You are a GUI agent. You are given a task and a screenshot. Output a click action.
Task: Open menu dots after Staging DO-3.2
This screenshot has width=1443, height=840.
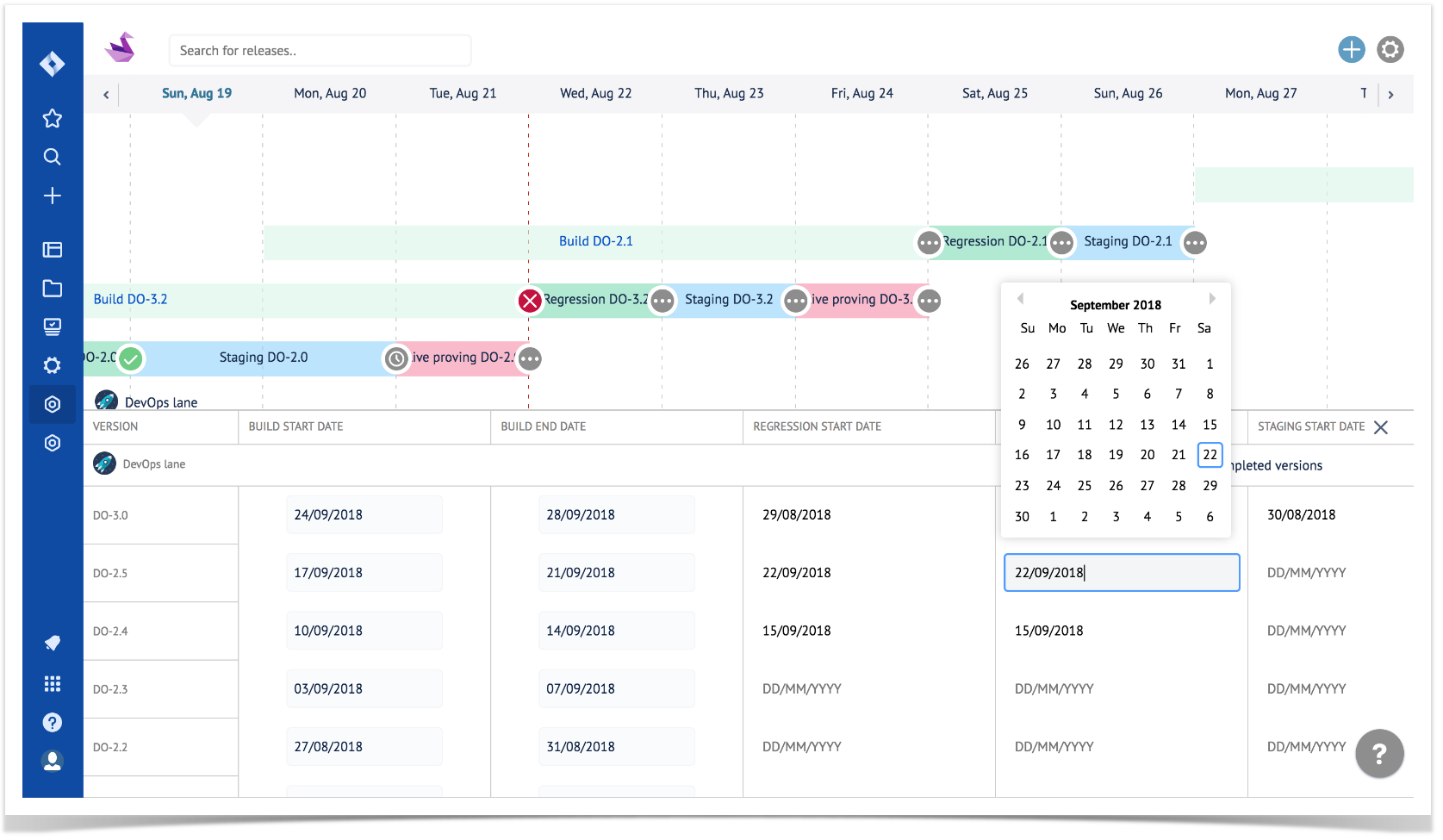pyautogui.click(x=796, y=301)
